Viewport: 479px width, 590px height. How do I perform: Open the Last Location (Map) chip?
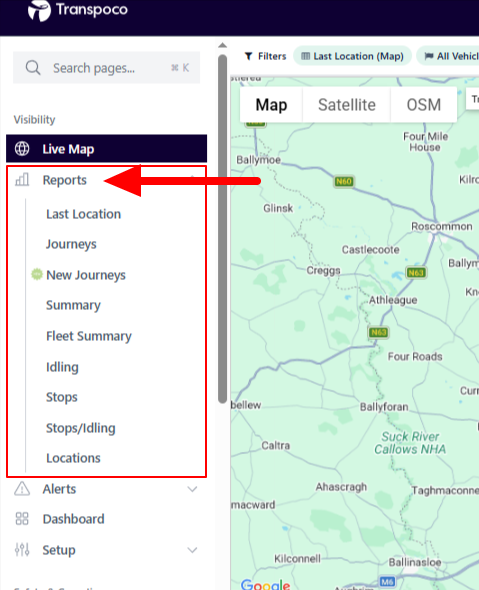click(352, 56)
